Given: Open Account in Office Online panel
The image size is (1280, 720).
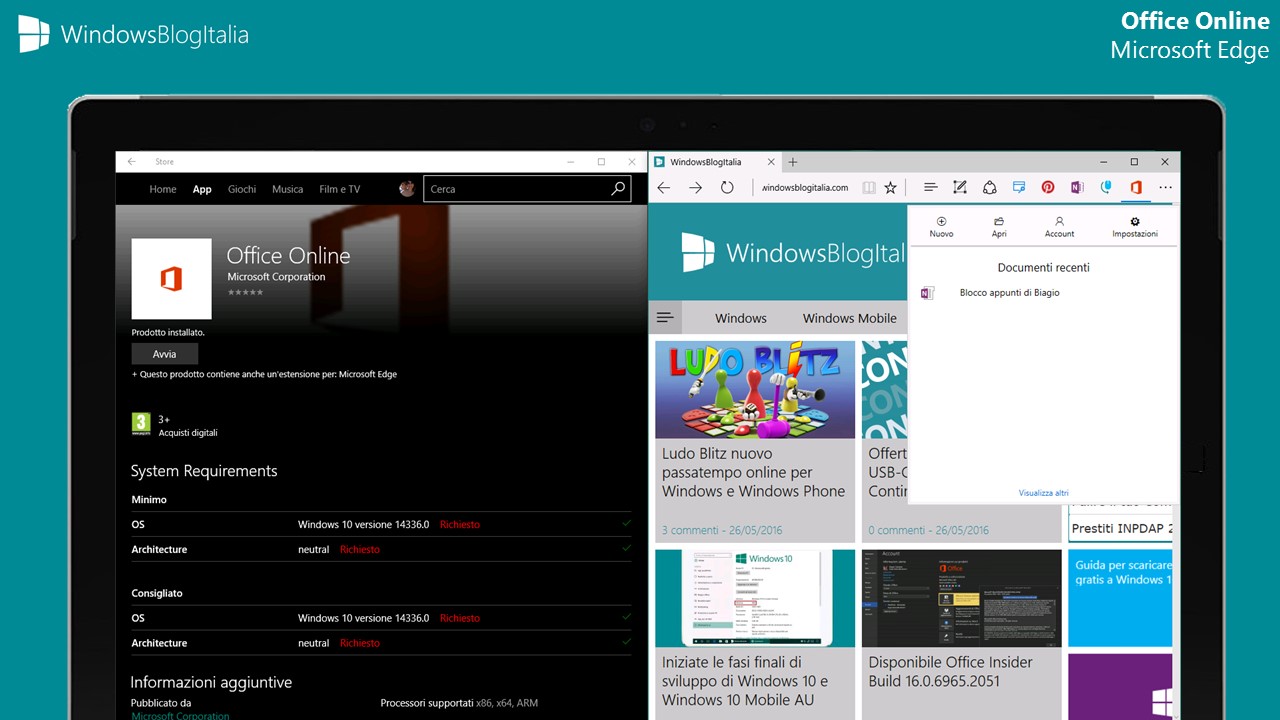Looking at the screenshot, I should click(x=1059, y=227).
